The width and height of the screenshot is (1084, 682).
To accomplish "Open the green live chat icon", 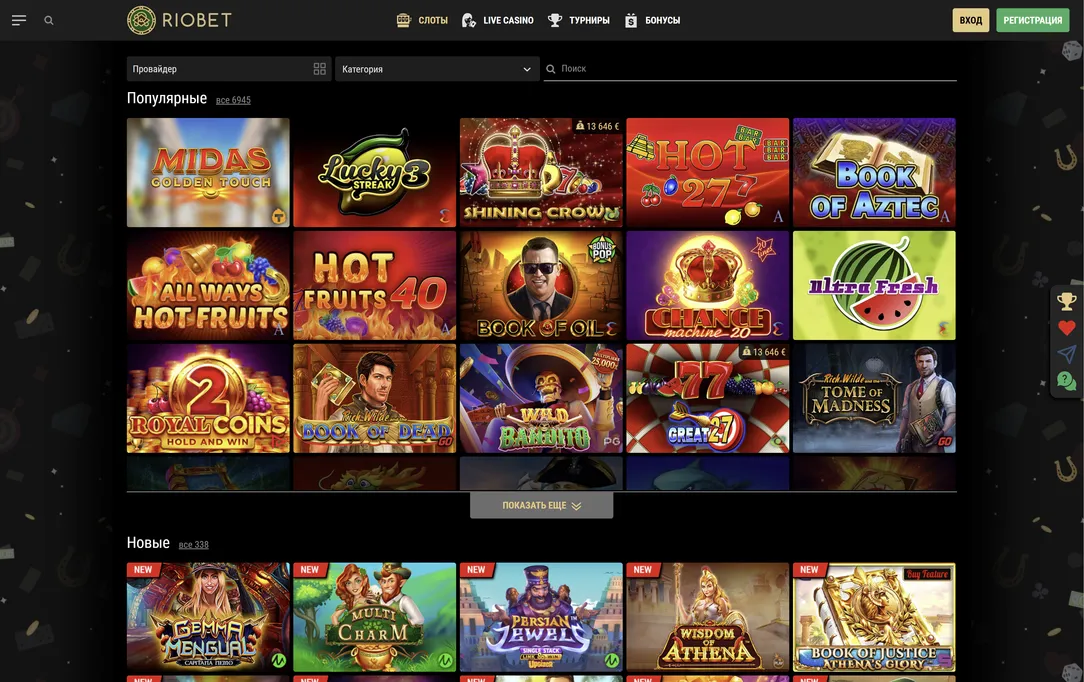I will click(1067, 381).
